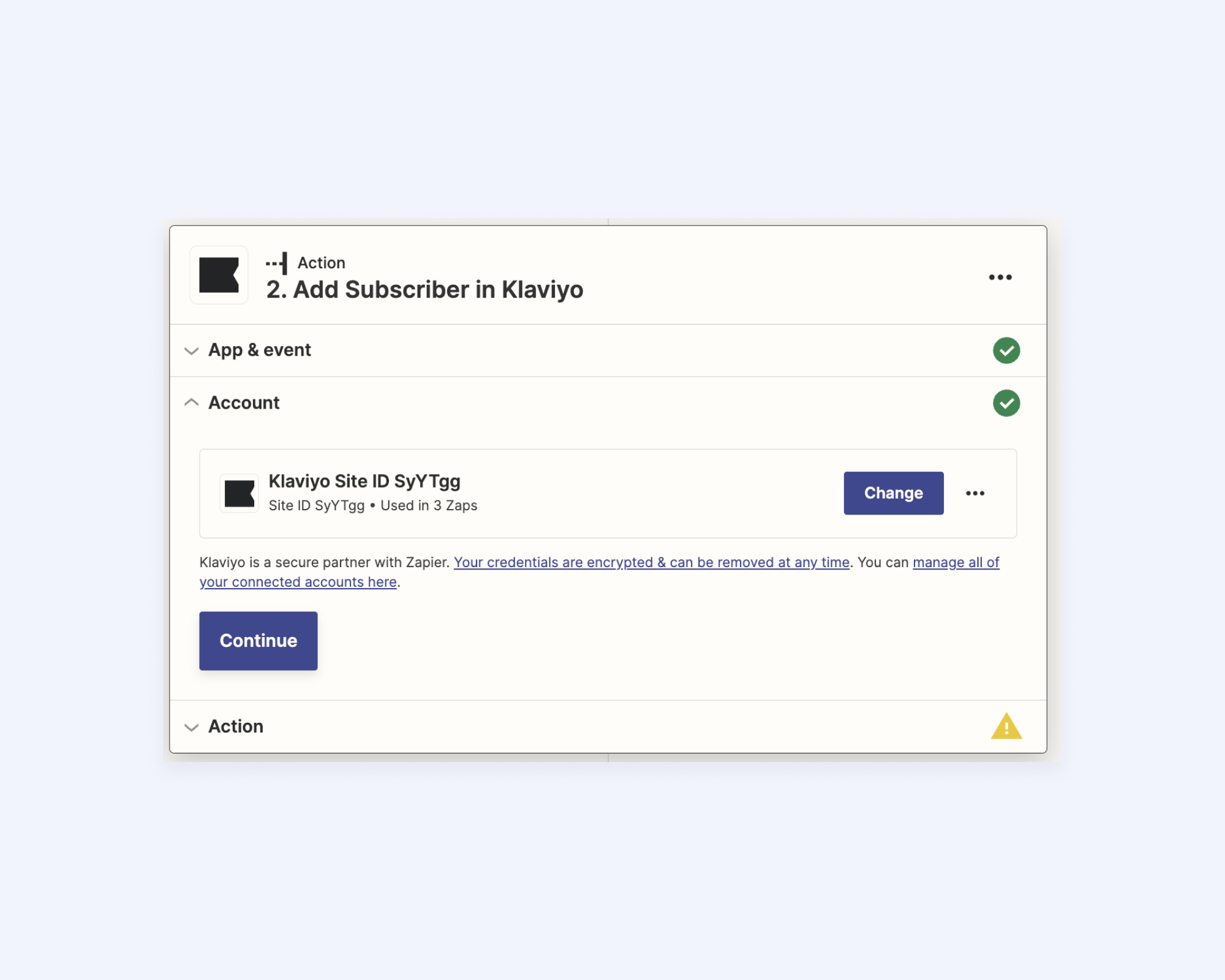The image size is (1225, 980).
Task: Click the Action yellow warning triangle
Action: (1006, 726)
